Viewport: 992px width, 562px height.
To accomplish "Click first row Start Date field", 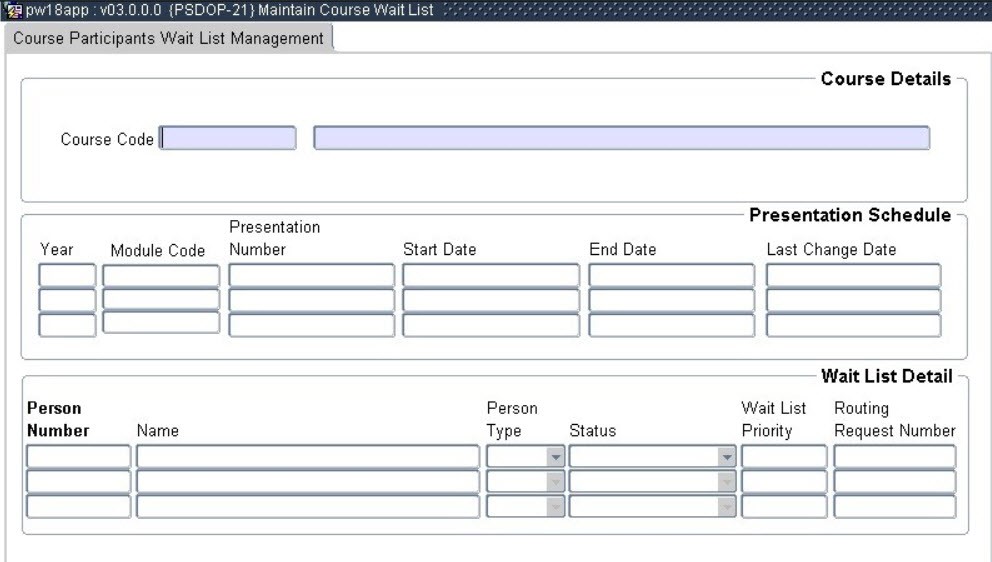I will coord(491,275).
